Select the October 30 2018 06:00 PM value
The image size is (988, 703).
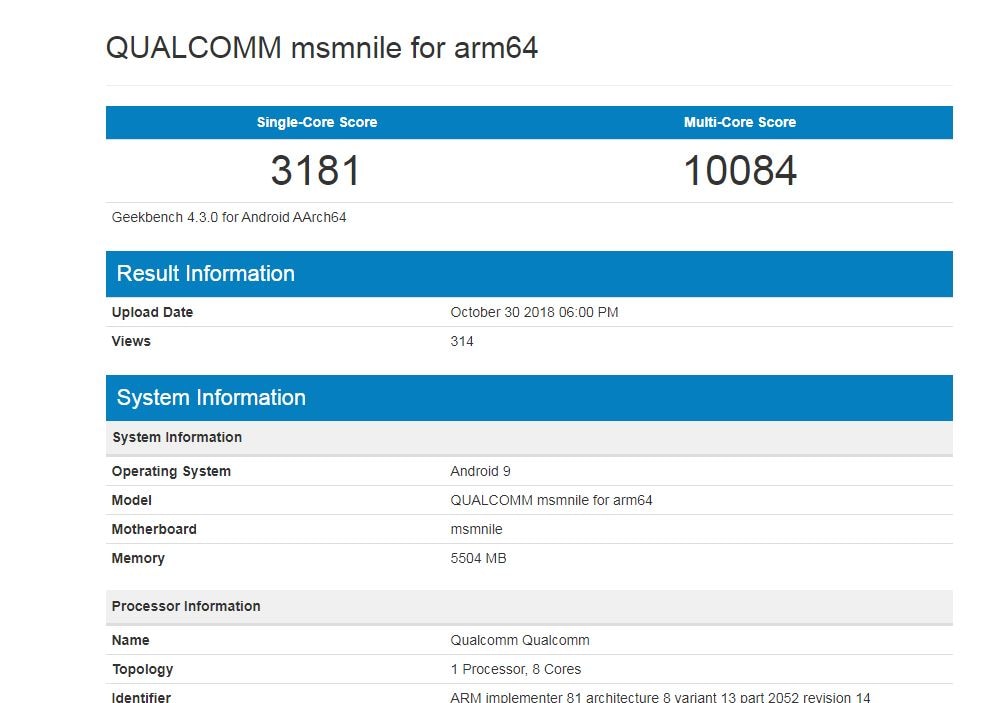pyautogui.click(x=534, y=312)
